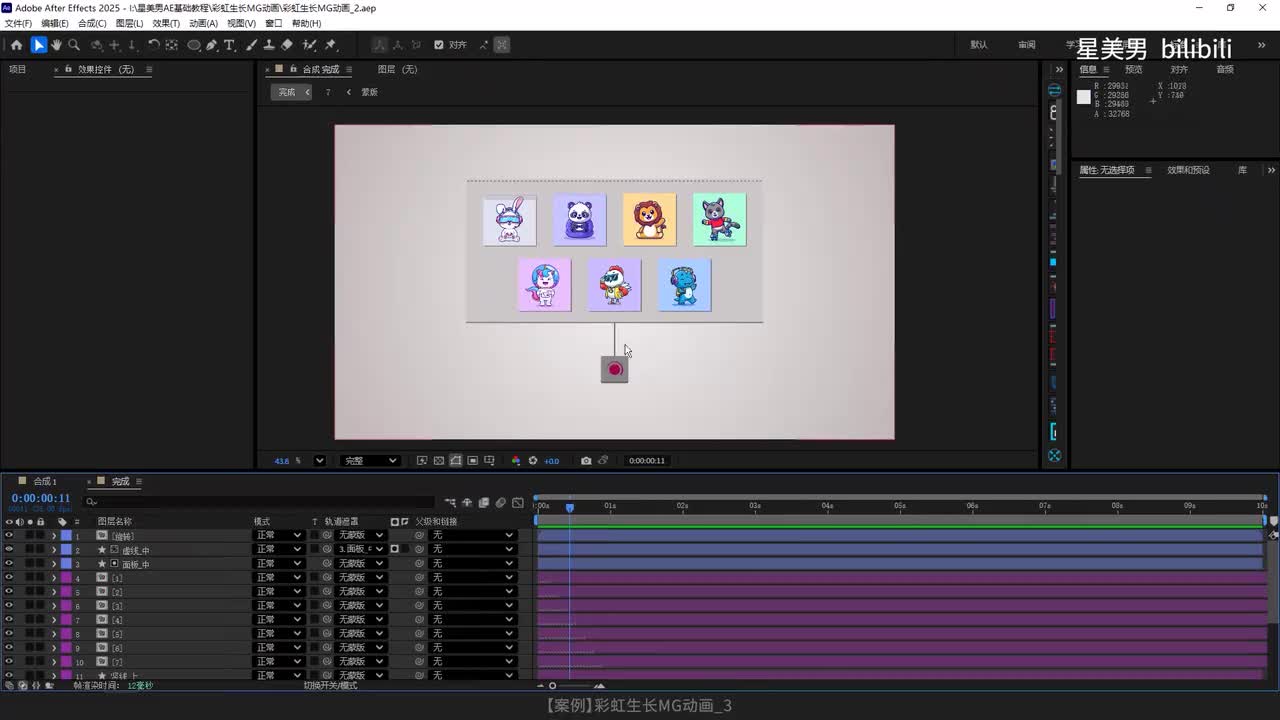Select the Hand tool
This screenshot has width=1280, height=720.
tap(56, 45)
